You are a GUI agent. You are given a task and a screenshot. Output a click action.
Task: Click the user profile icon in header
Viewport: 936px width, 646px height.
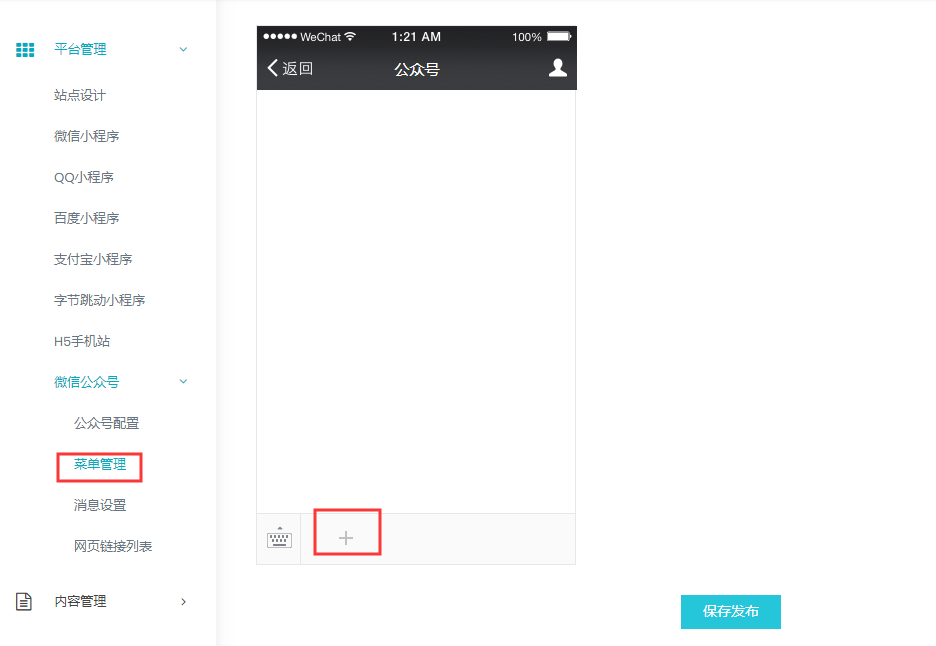click(558, 67)
